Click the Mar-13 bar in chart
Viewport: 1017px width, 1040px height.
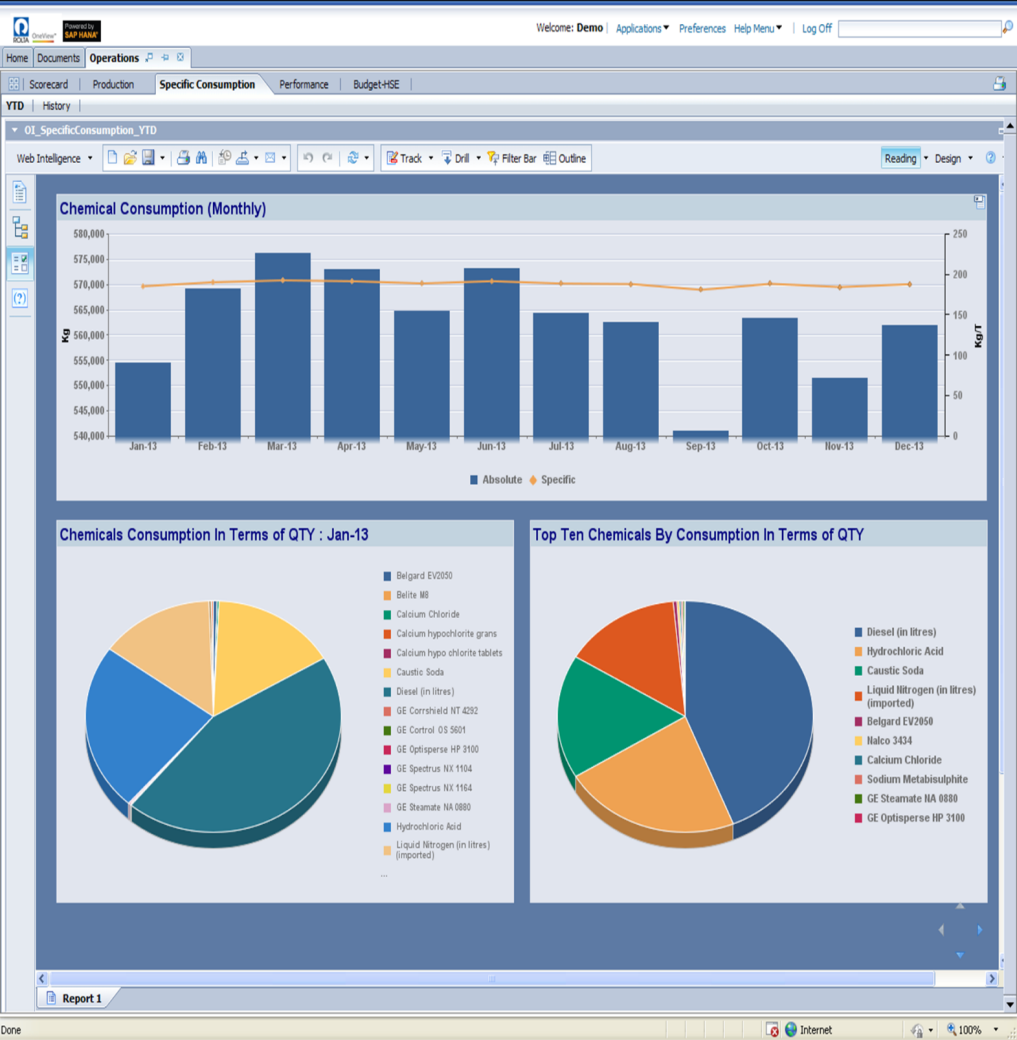tap(283, 344)
